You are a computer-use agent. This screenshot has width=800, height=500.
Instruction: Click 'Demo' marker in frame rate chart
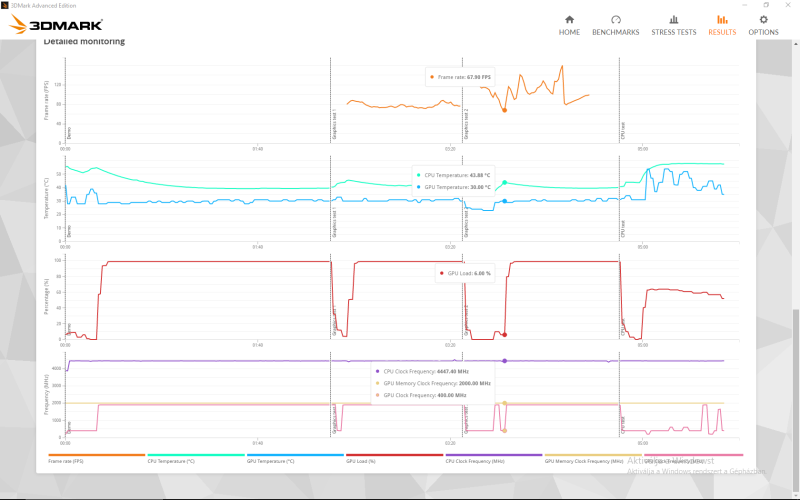[69, 133]
